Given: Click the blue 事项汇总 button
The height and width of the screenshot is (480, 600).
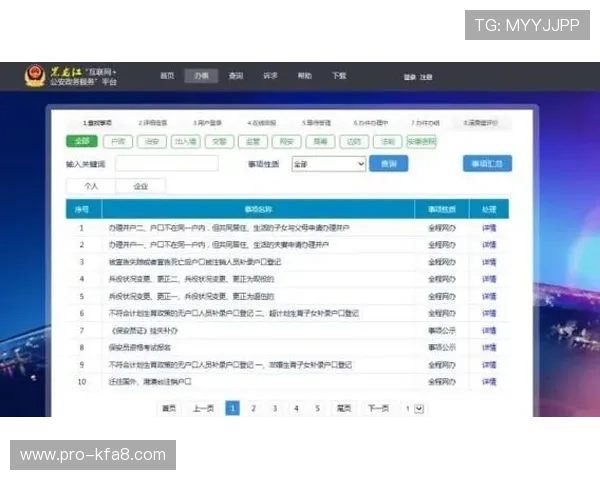Looking at the screenshot, I should pos(487,164).
